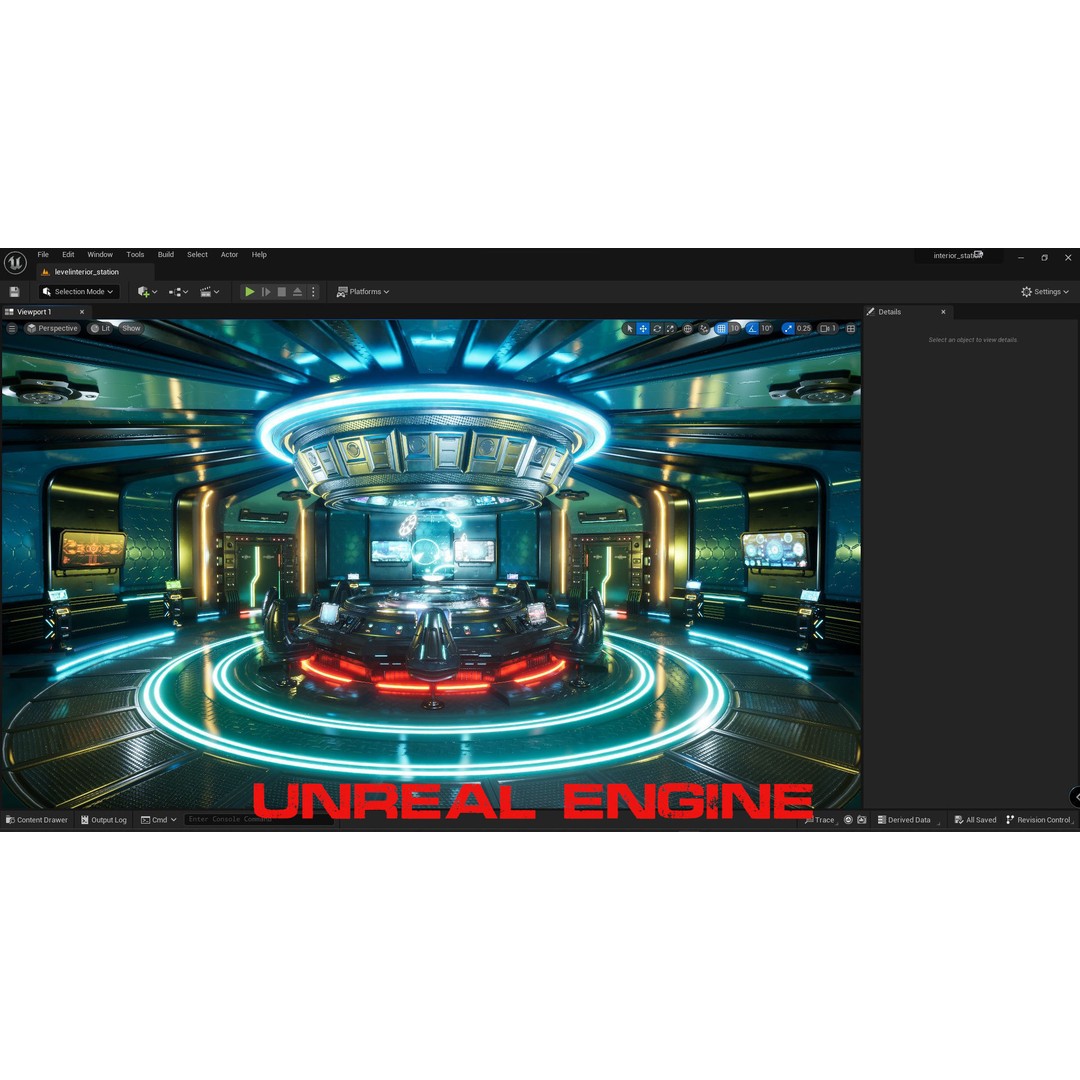Open the viewport Show flags menu

131,329
